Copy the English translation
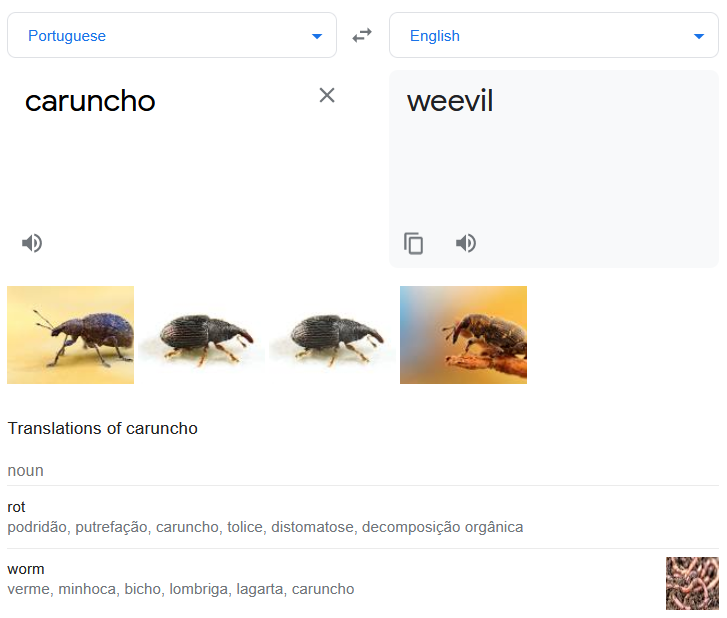The height and width of the screenshot is (618, 727). tap(413, 243)
